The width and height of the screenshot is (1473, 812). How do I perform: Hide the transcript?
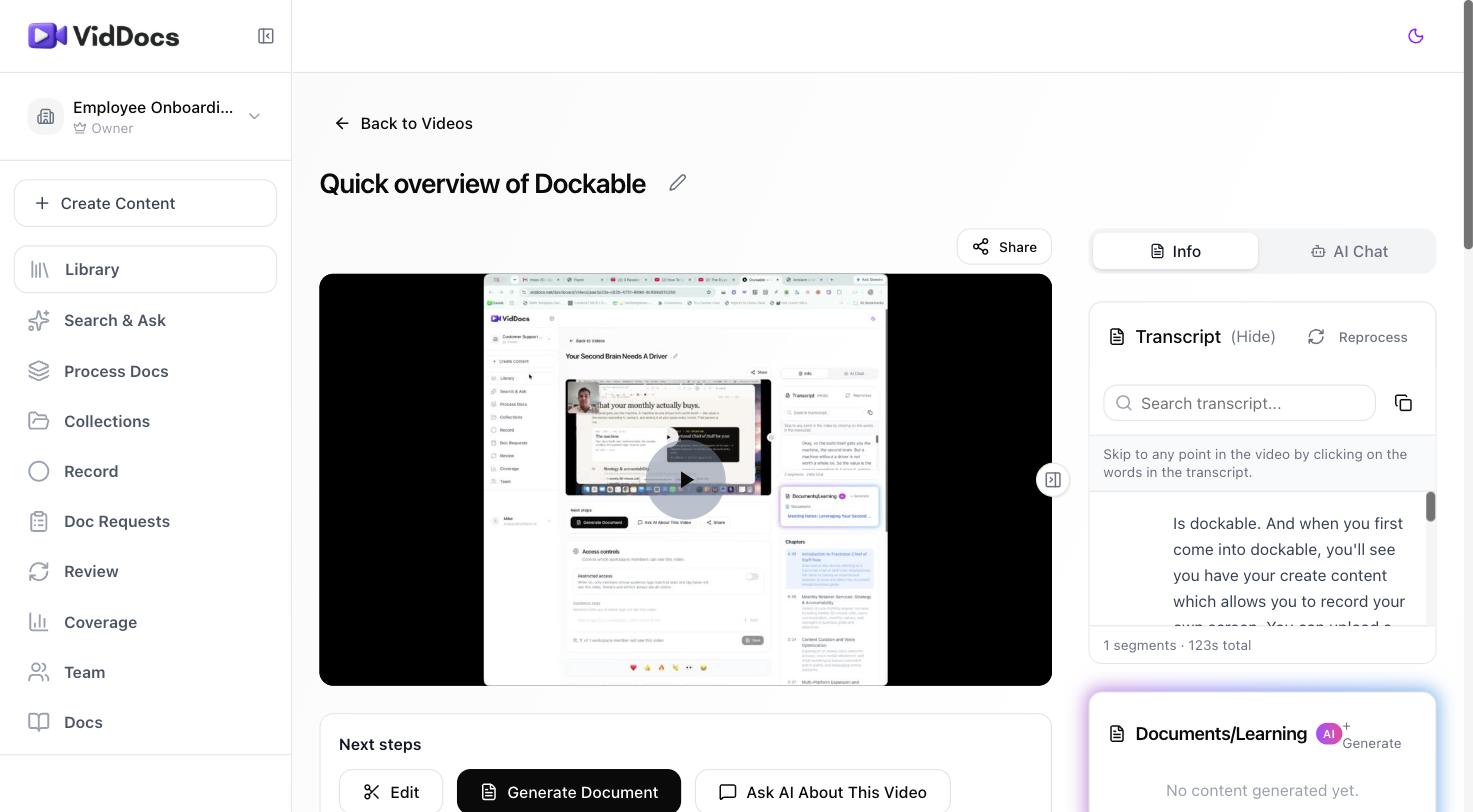pyautogui.click(x=1252, y=337)
